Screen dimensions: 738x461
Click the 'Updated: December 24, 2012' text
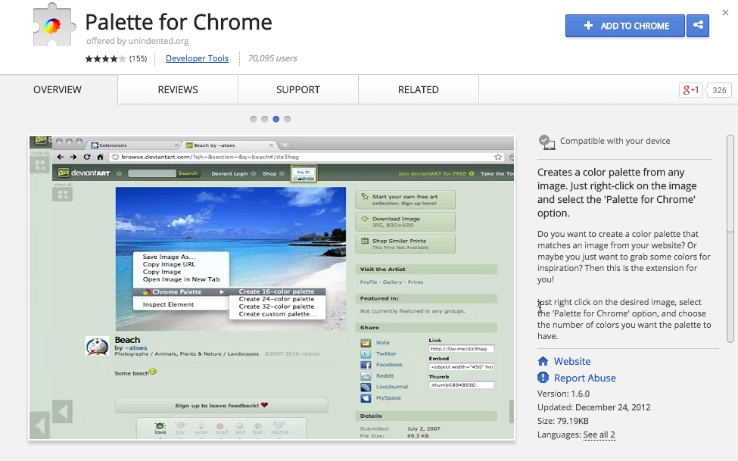594,407
